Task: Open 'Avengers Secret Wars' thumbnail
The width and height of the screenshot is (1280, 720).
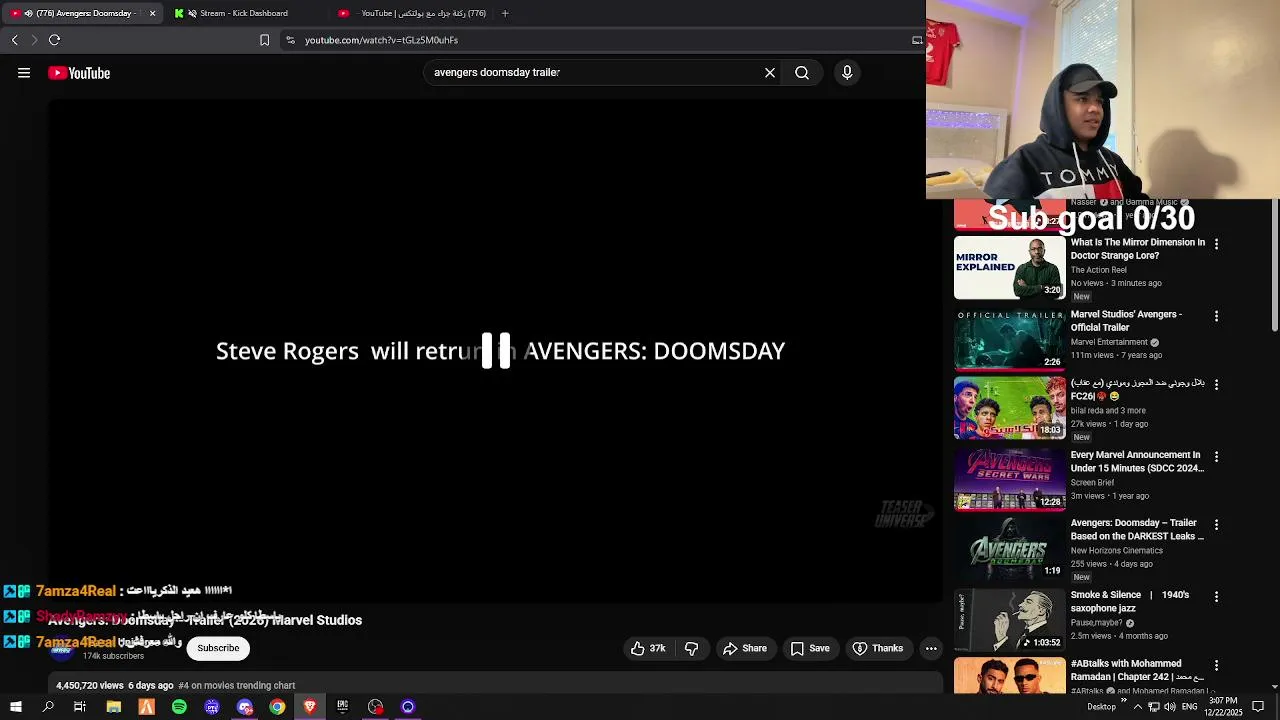Action: point(1010,479)
